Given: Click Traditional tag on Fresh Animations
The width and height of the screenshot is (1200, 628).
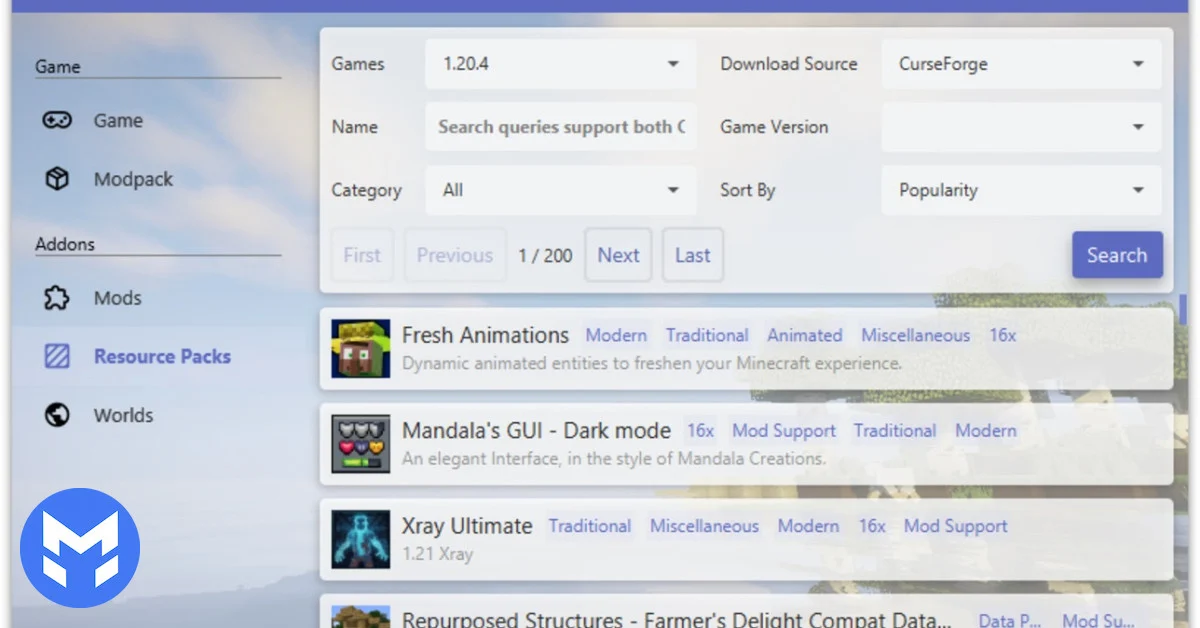Looking at the screenshot, I should coord(707,336).
